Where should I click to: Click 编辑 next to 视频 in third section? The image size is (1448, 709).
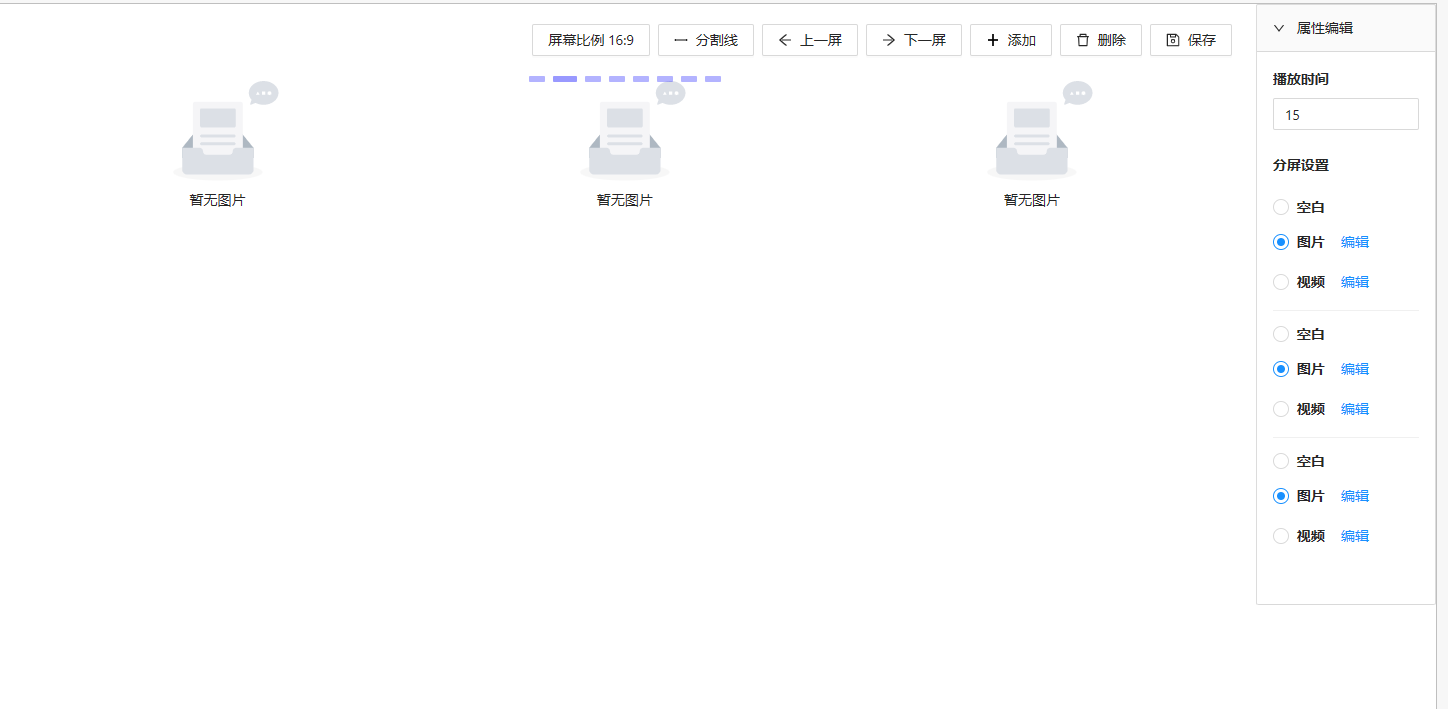(1355, 535)
